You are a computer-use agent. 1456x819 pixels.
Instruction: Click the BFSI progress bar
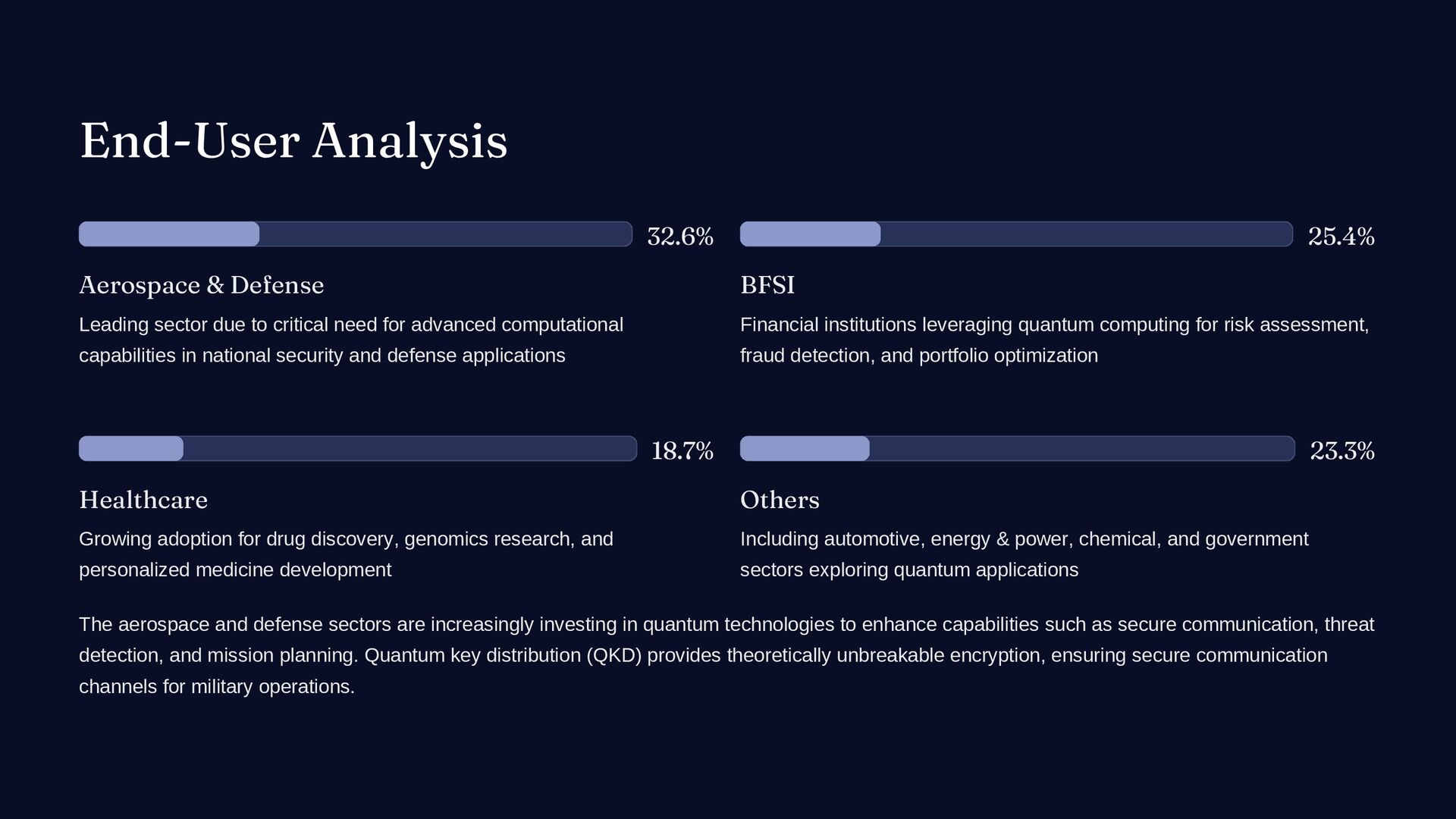pos(1016,234)
